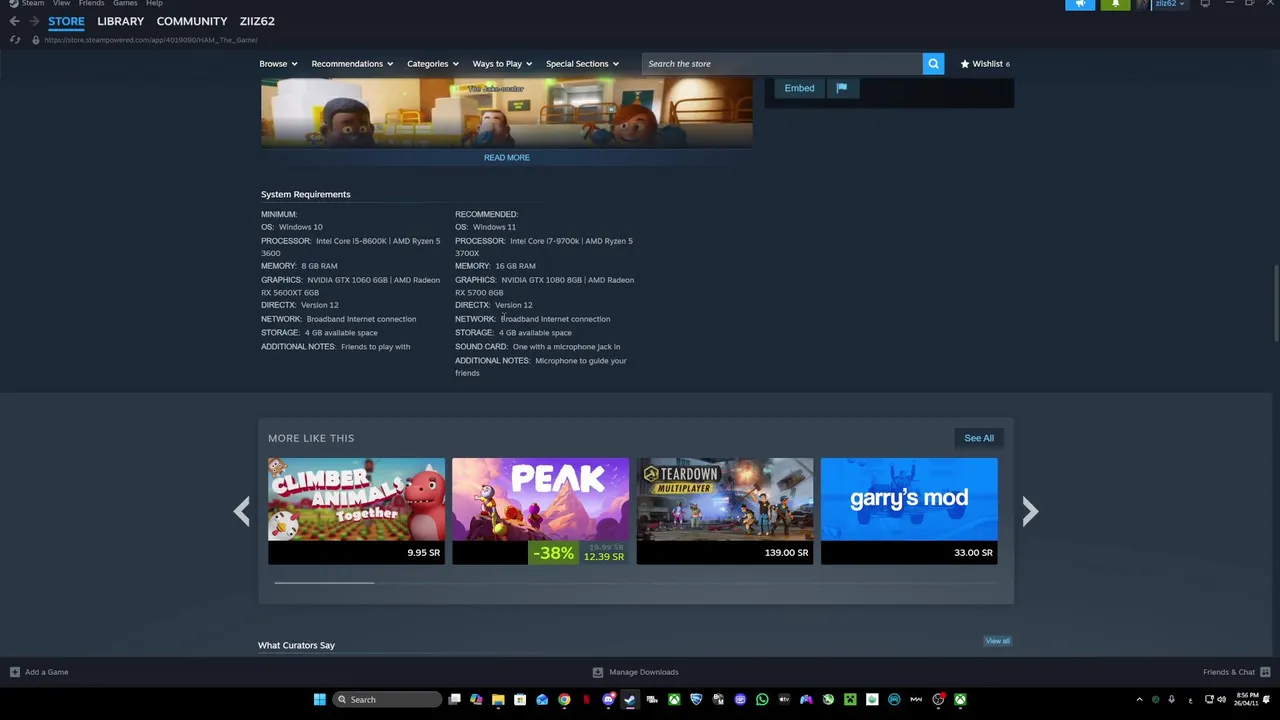Click the READ MORE link
This screenshot has width=1280, height=720.
[507, 157]
